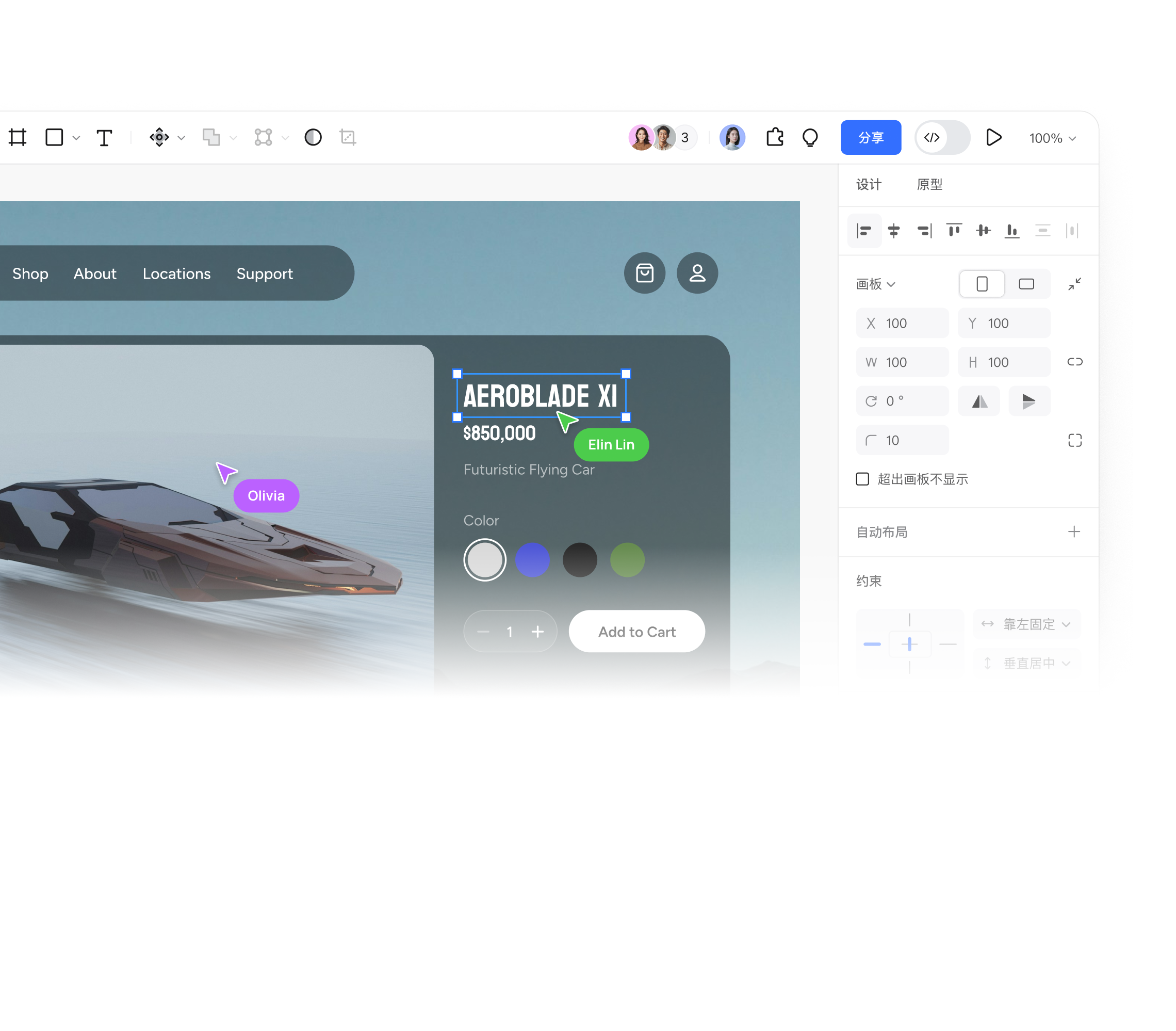The width and height of the screenshot is (1176, 1031).
Task: Enable 超出画板不显示 checkbox
Action: (862, 479)
